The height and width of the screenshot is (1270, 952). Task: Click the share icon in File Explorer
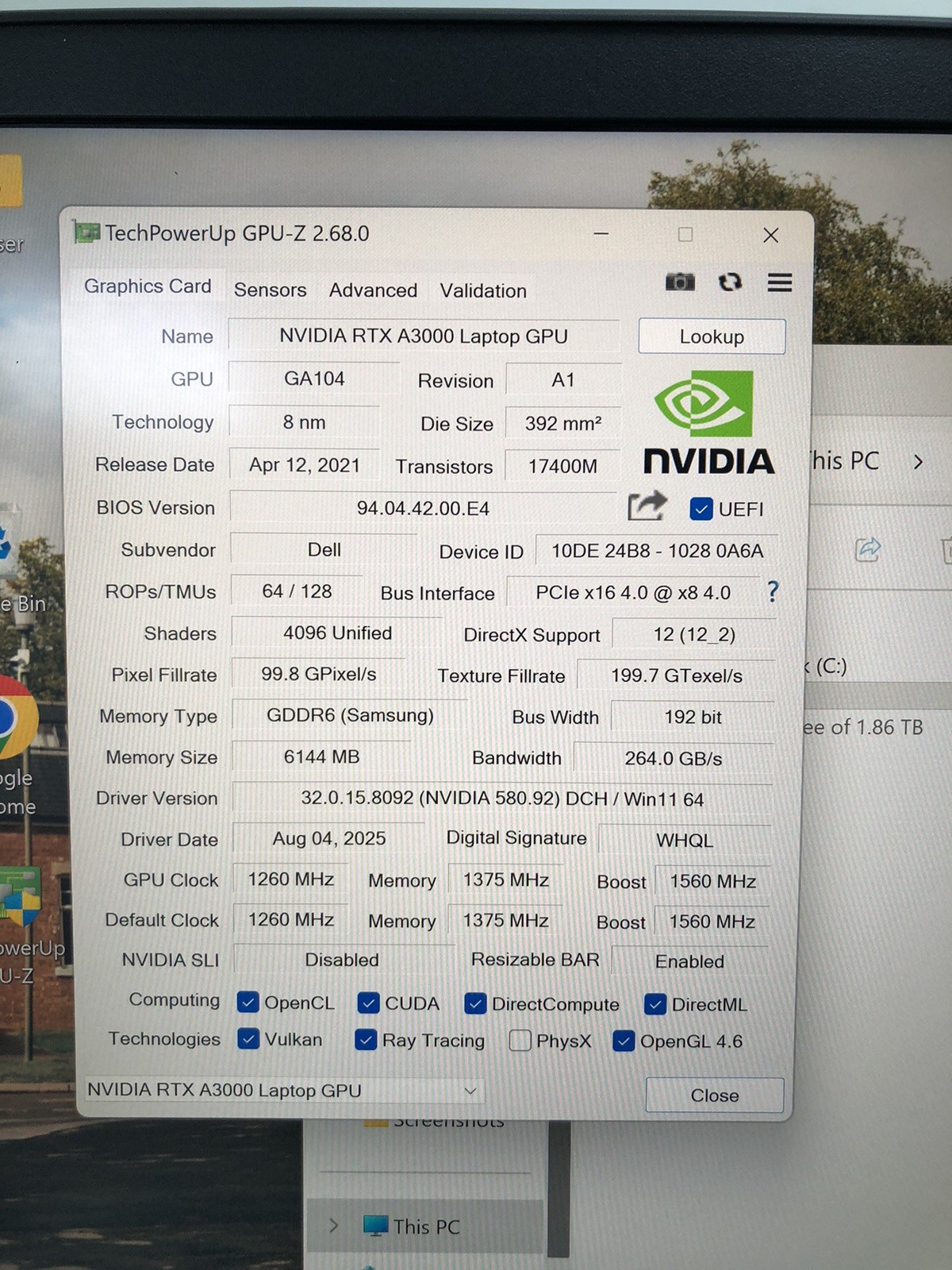[x=868, y=548]
